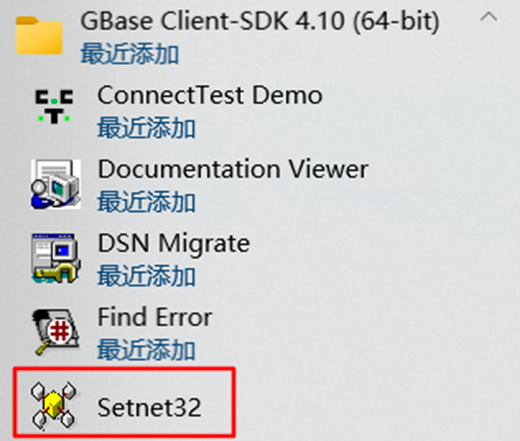Click 最近添加 beneath DSN Migrate
The image size is (520, 441).
(146, 275)
